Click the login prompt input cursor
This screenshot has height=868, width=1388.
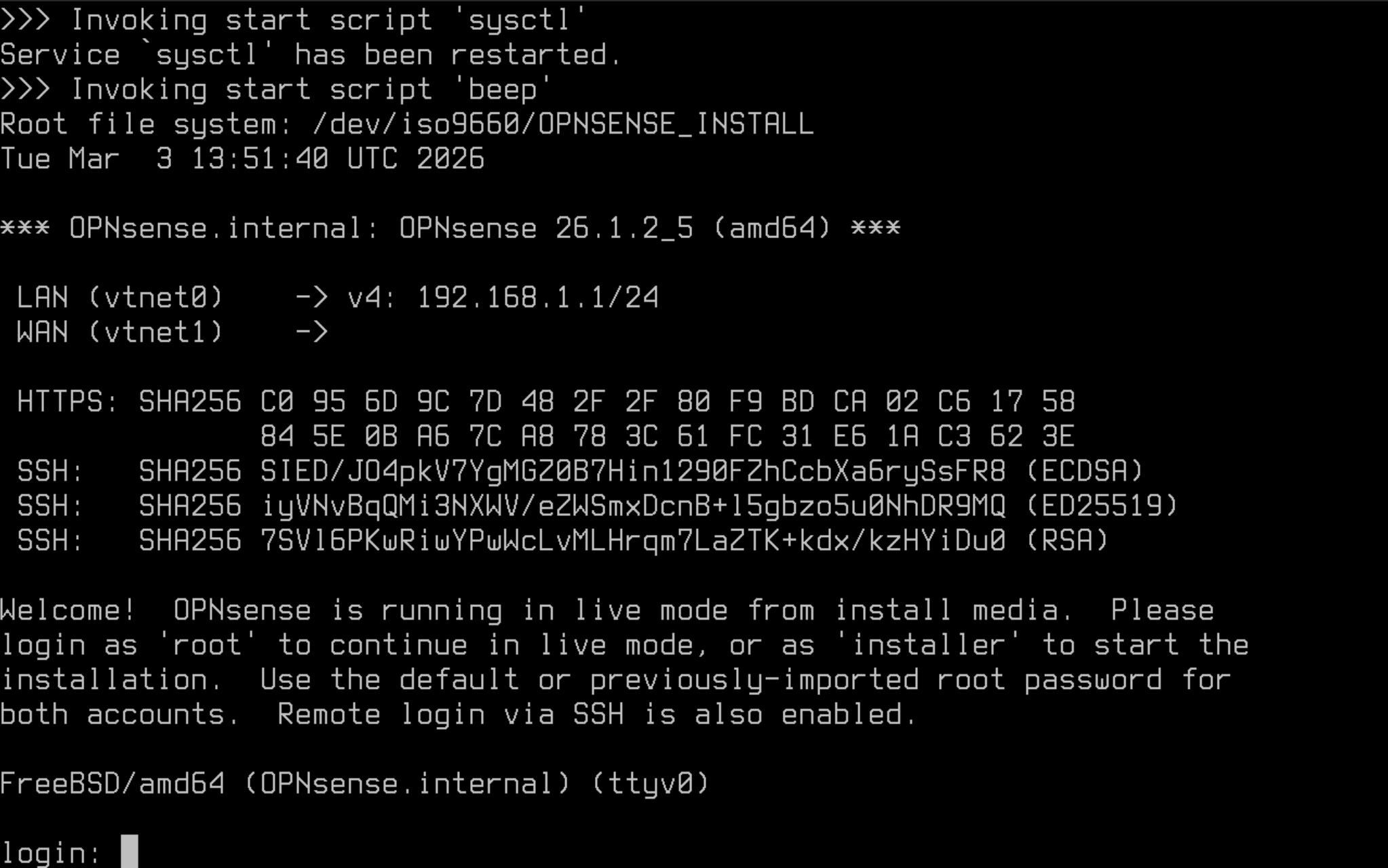129,852
